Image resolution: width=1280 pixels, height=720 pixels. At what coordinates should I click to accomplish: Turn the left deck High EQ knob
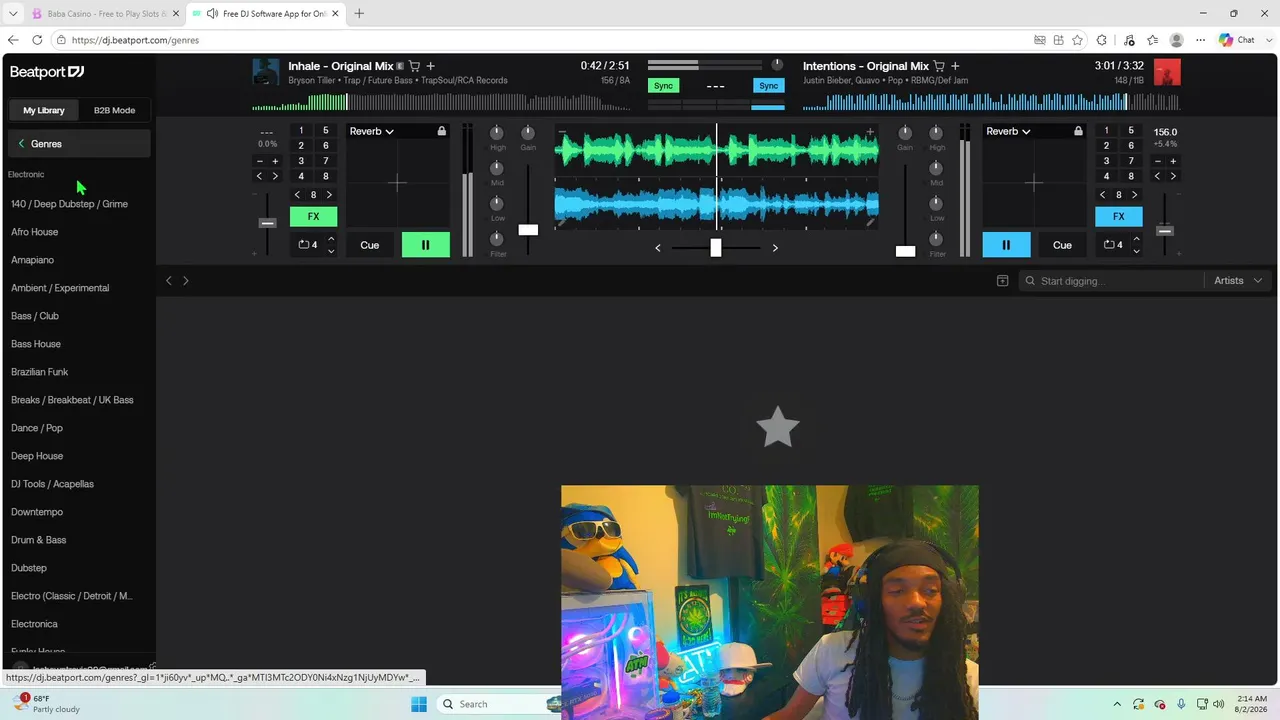(x=497, y=132)
